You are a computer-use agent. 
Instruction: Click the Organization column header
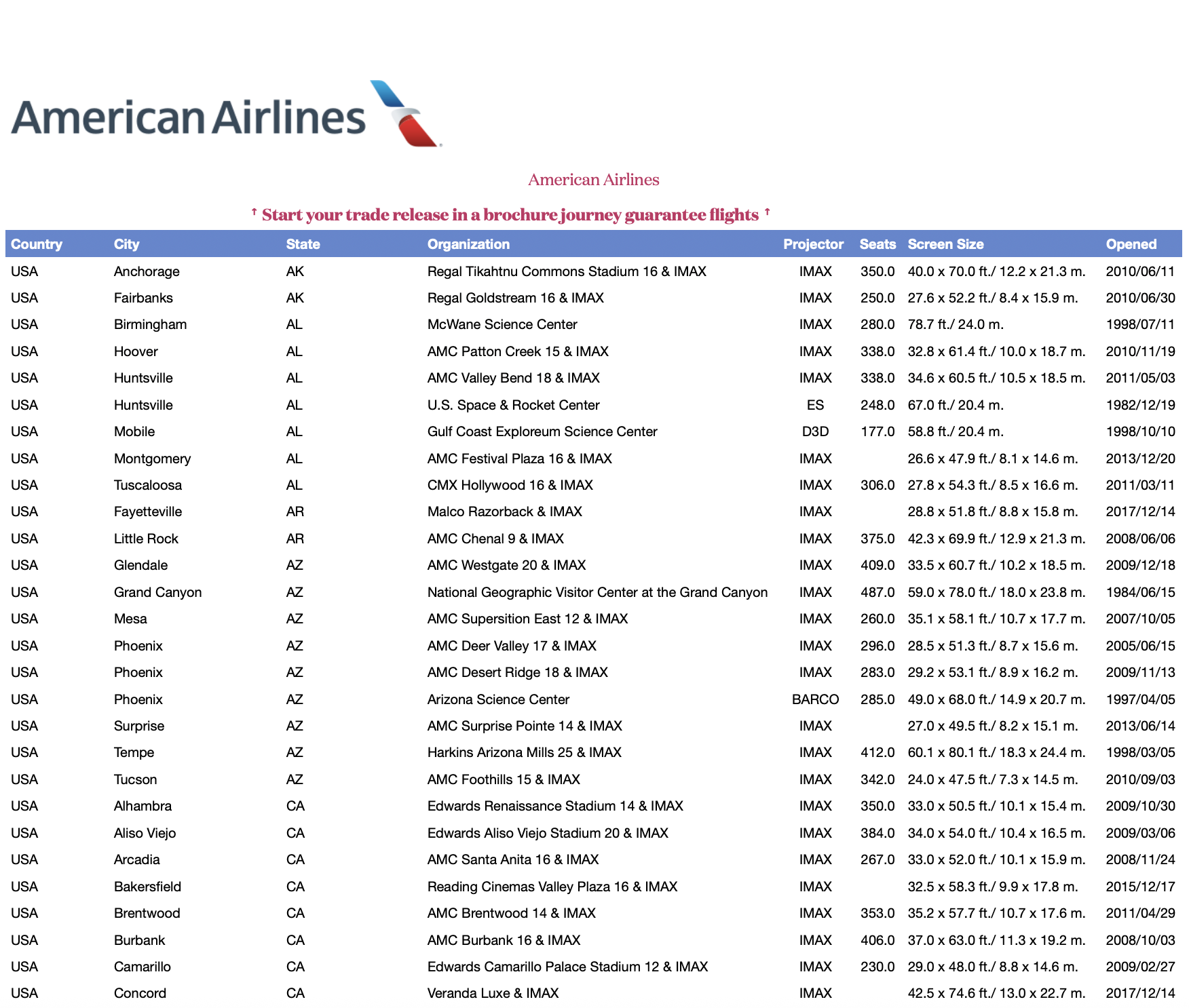pos(468,244)
